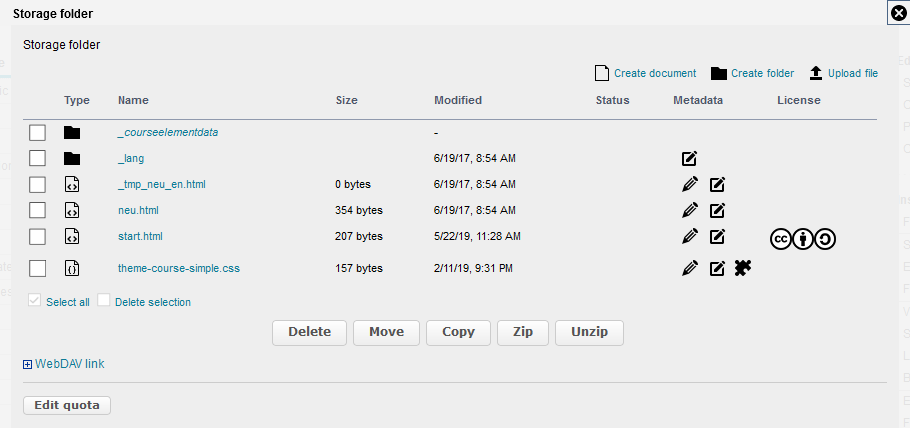Click the Edit quota button

click(x=67, y=405)
